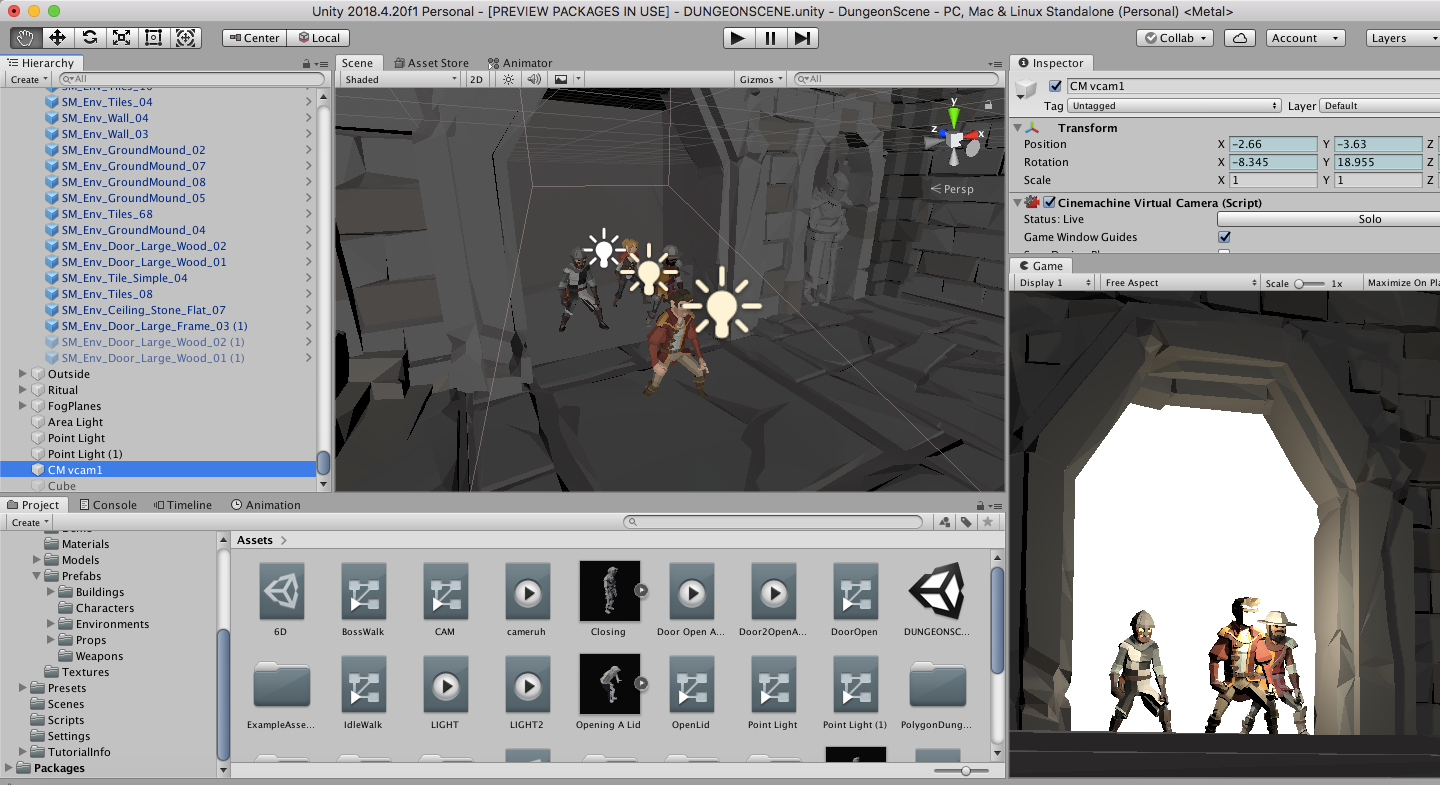Expand the FogPlanes object in Hierarchy
Viewport: 1440px width, 785px height.
coord(23,406)
